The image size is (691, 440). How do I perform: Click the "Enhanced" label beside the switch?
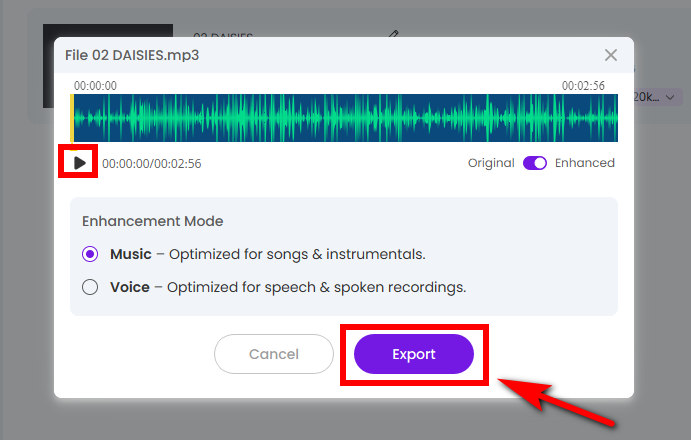[x=585, y=163]
